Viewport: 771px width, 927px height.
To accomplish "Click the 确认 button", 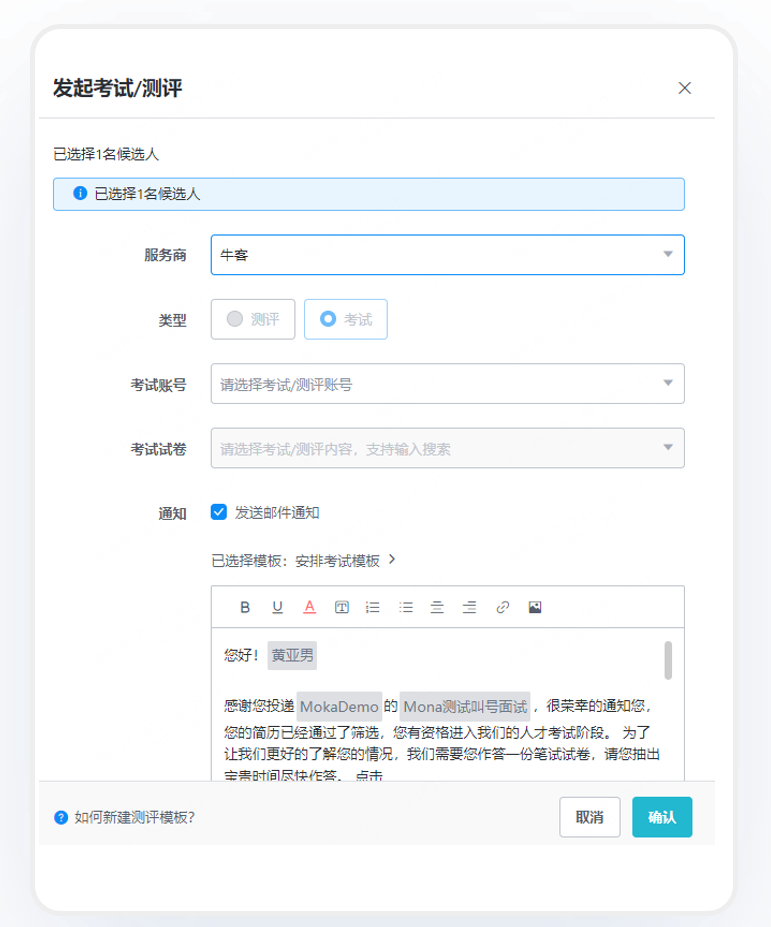I will (x=661, y=817).
